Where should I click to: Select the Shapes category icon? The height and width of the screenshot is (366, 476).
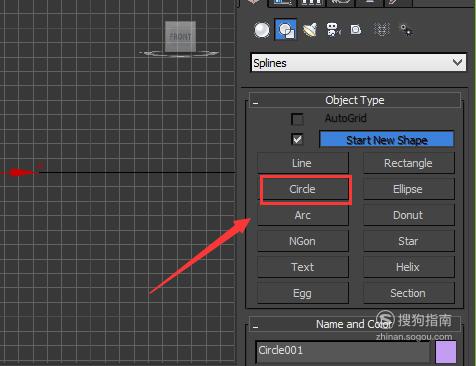coord(286,30)
